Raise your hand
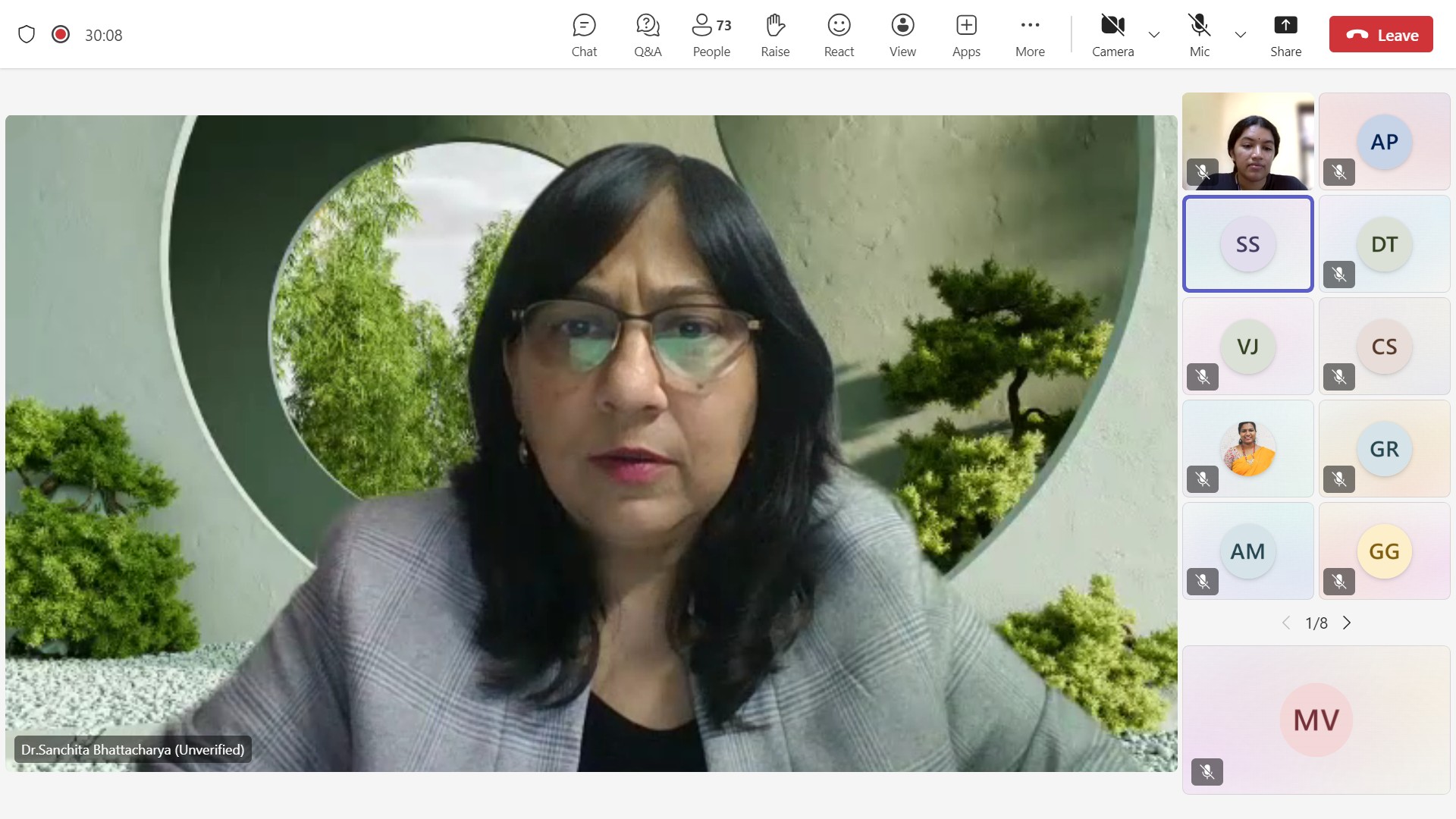The image size is (1456, 819). 775,35
